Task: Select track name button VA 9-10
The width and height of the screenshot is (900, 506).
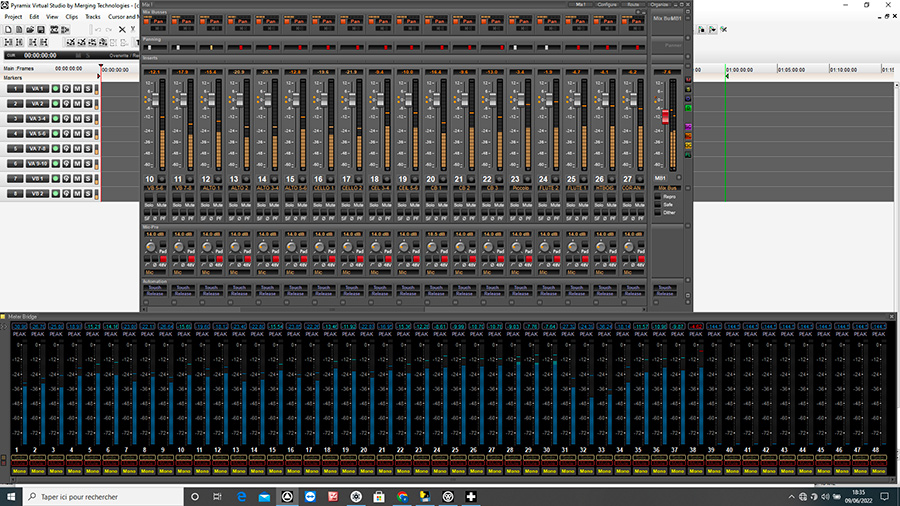Action: (x=37, y=164)
